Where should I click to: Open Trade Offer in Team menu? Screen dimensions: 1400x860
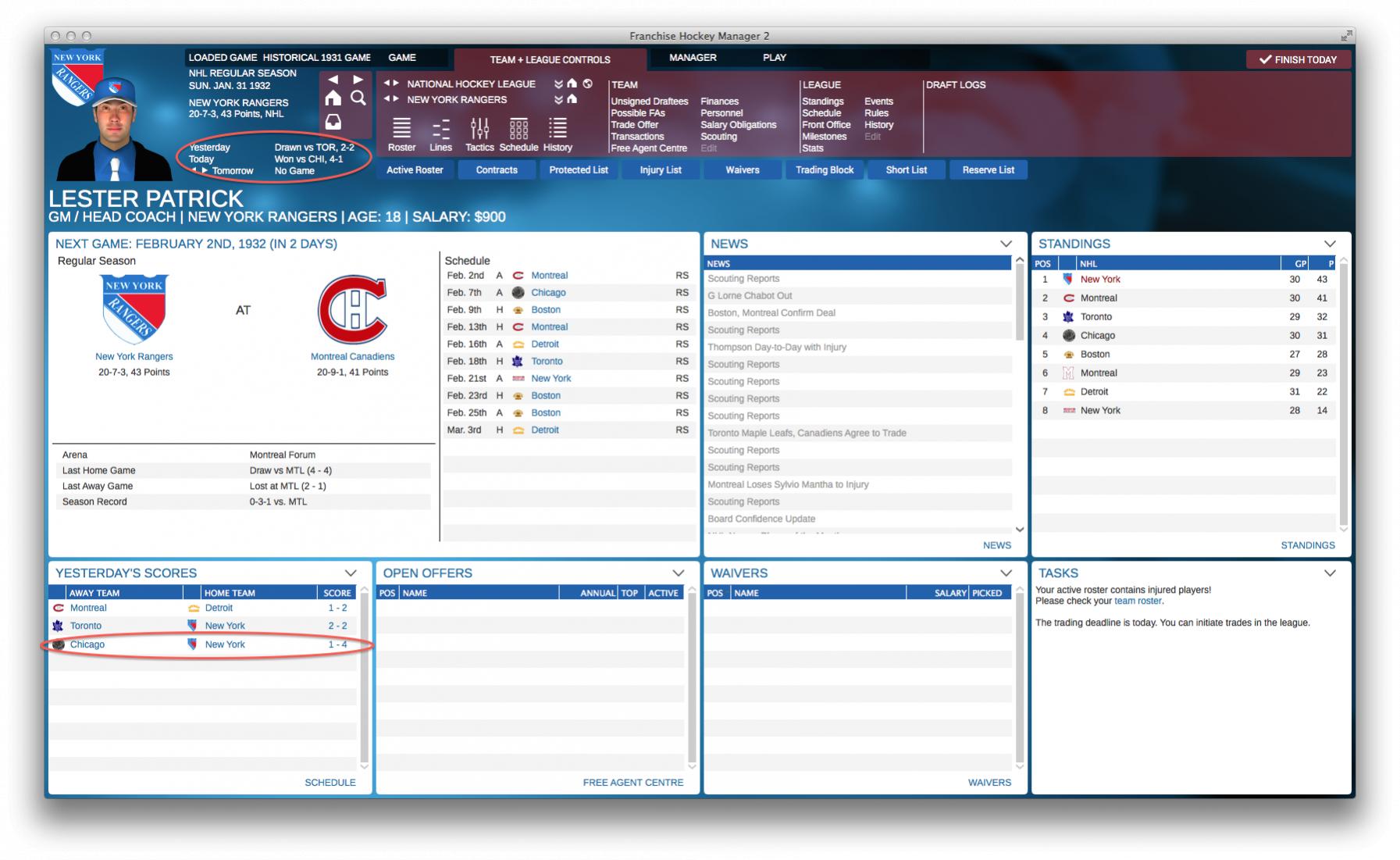pyautogui.click(x=634, y=125)
